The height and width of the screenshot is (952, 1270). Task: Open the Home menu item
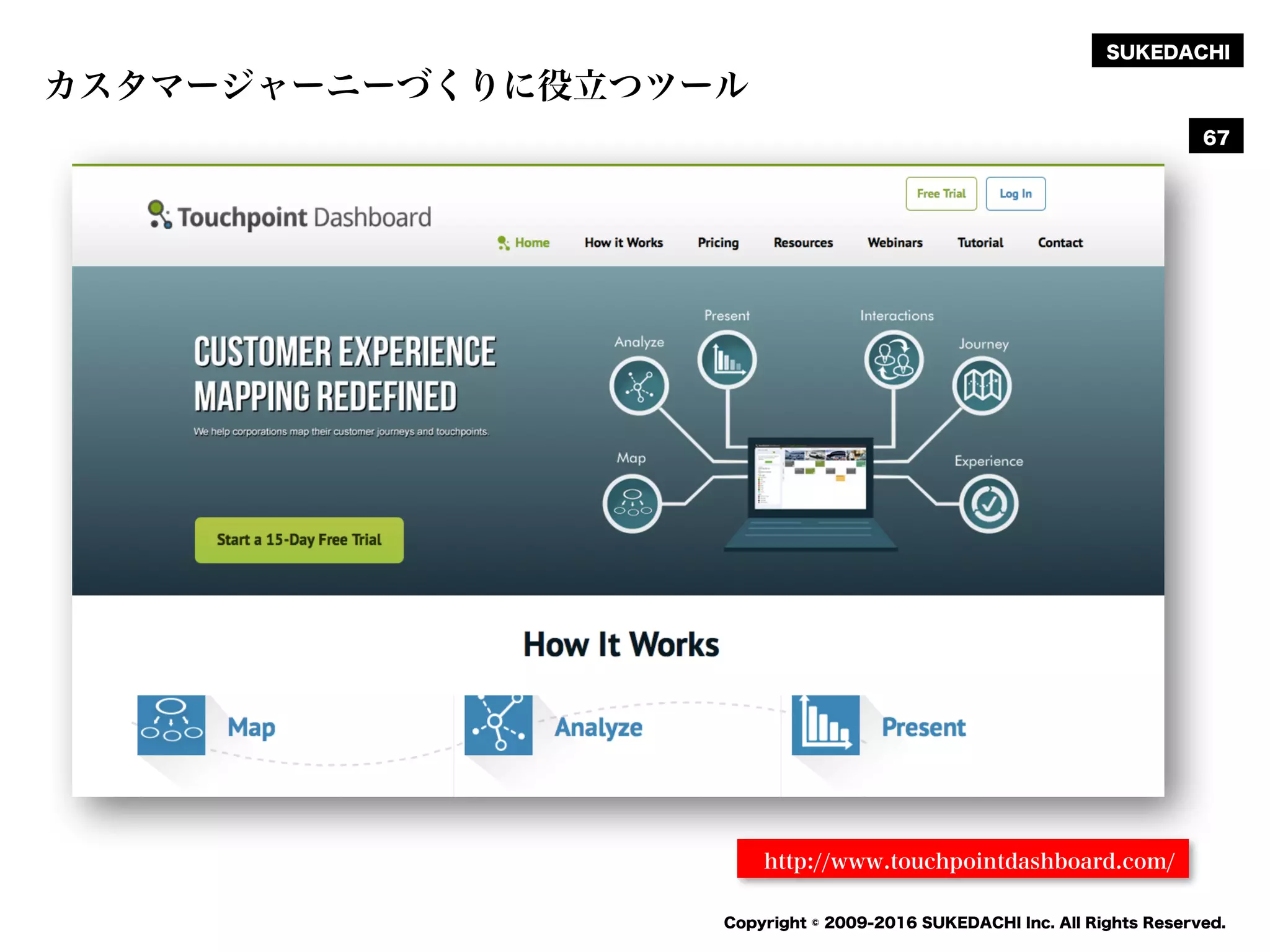click(532, 242)
